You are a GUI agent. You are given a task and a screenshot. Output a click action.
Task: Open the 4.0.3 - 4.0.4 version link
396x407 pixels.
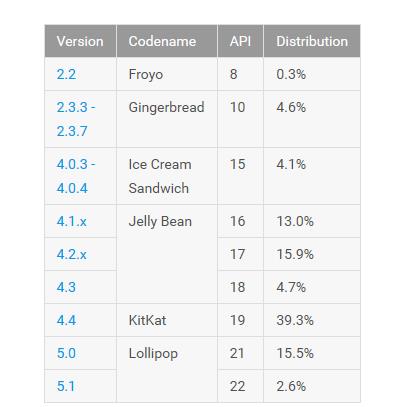click(x=76, y=176)
